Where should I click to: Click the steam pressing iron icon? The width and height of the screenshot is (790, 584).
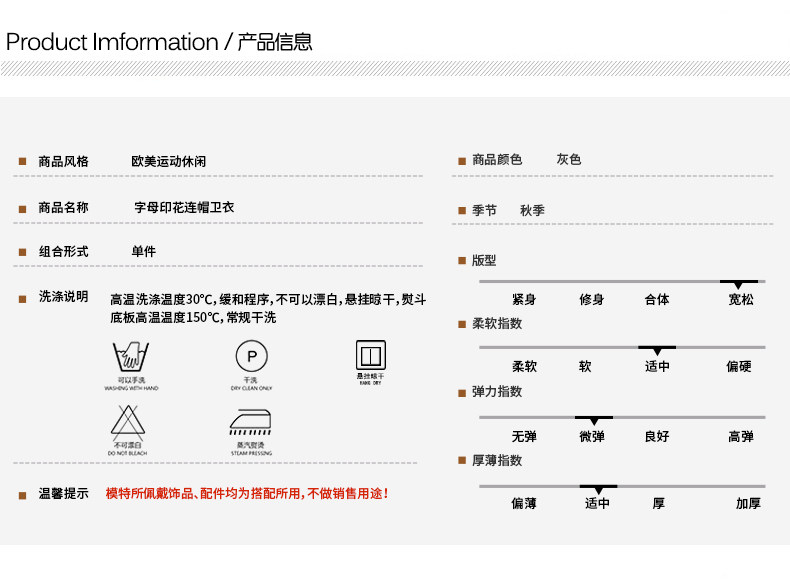250,422
